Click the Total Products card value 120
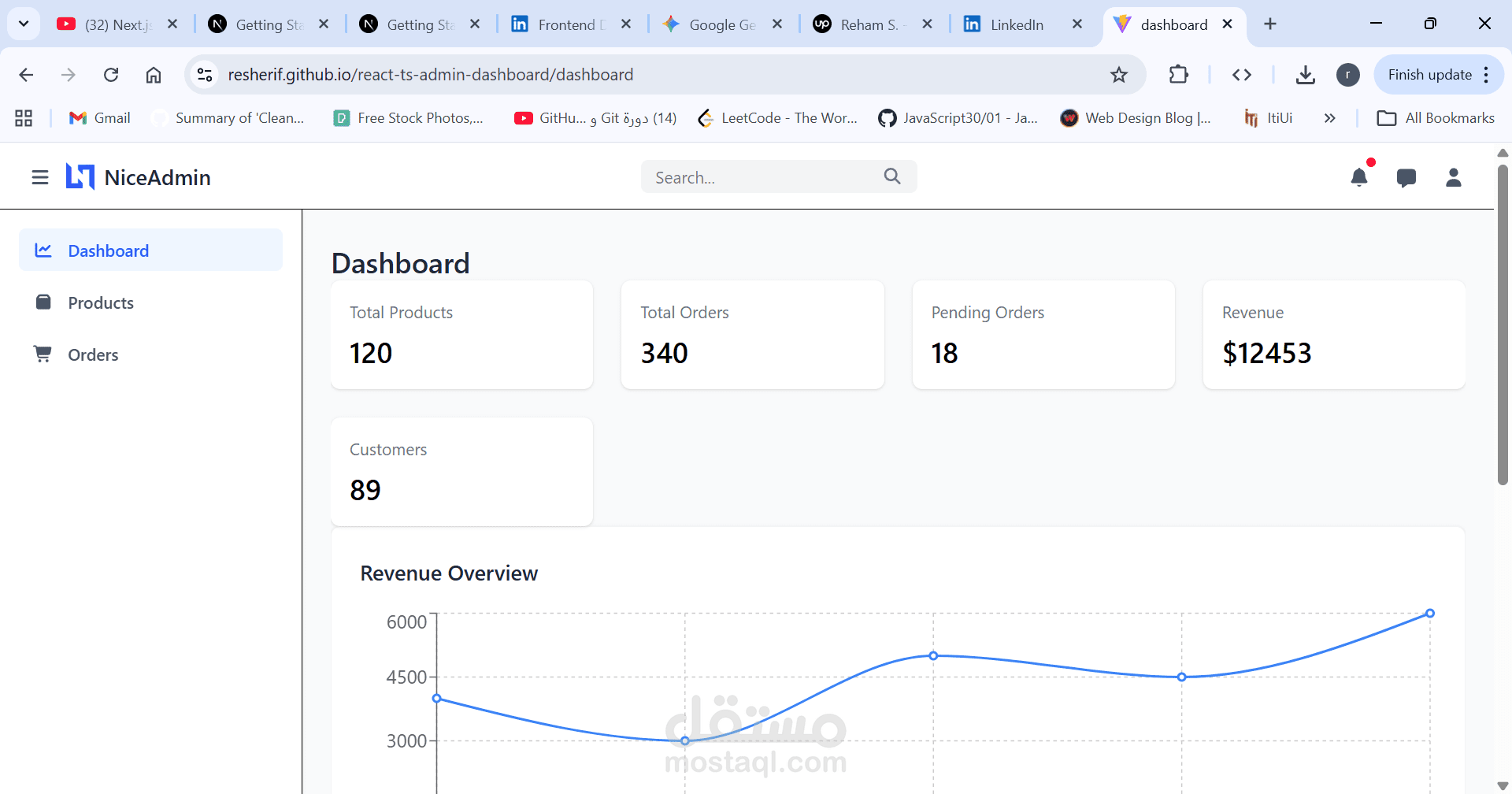Screen dimensions: 1512x794 coord(371,353)
